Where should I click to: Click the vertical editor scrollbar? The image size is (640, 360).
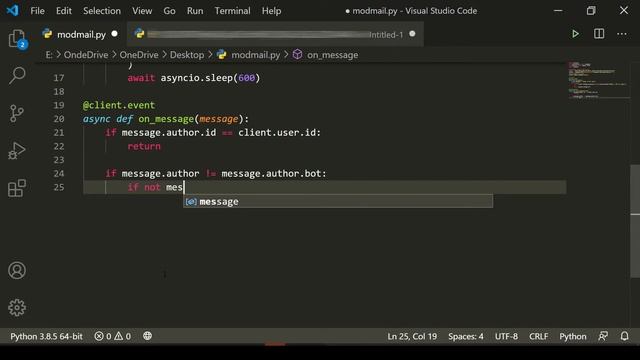[x=635, y=221]
